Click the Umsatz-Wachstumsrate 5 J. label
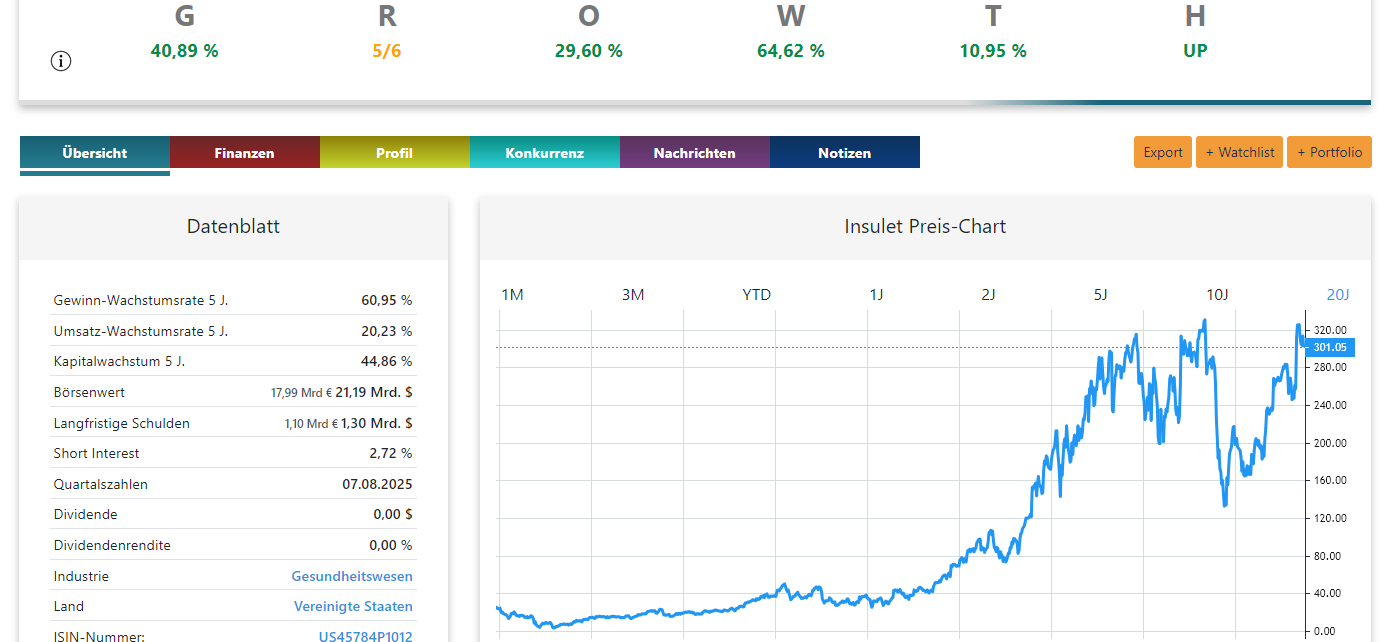1387x642 pixels. point(140,331)
